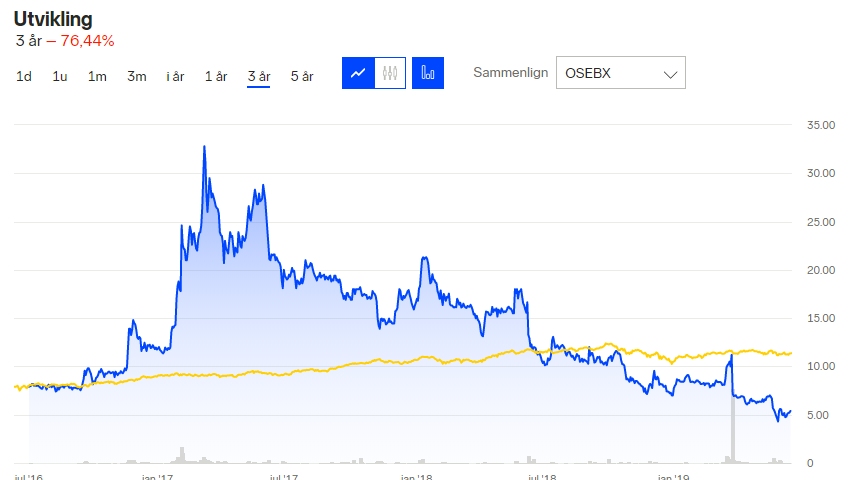Select the underlined 3 år range
Image resolution: width=849 pixels, height=480 pixels.
coord(259,77)
